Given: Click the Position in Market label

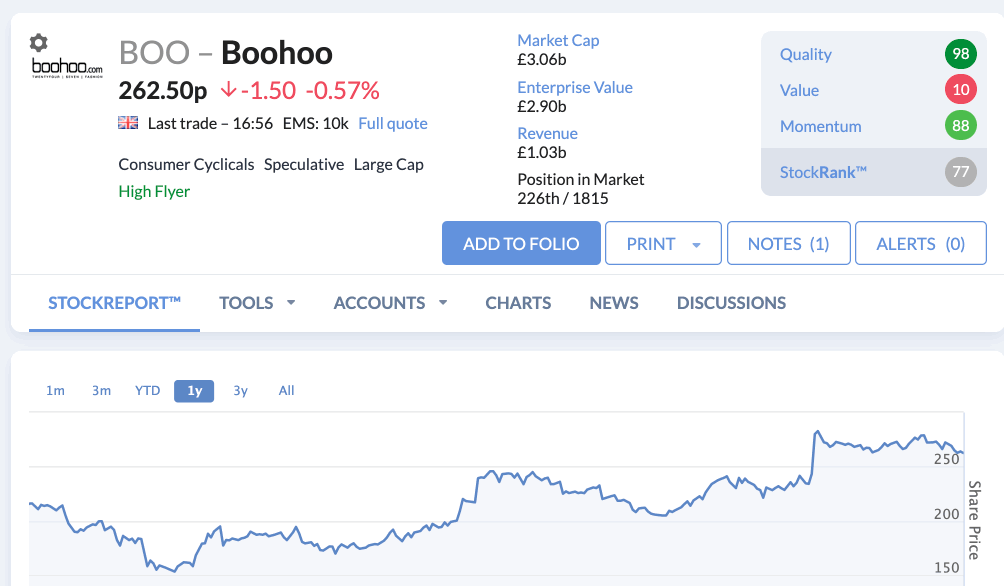Looking at the screenshot, I should point(581,179).
